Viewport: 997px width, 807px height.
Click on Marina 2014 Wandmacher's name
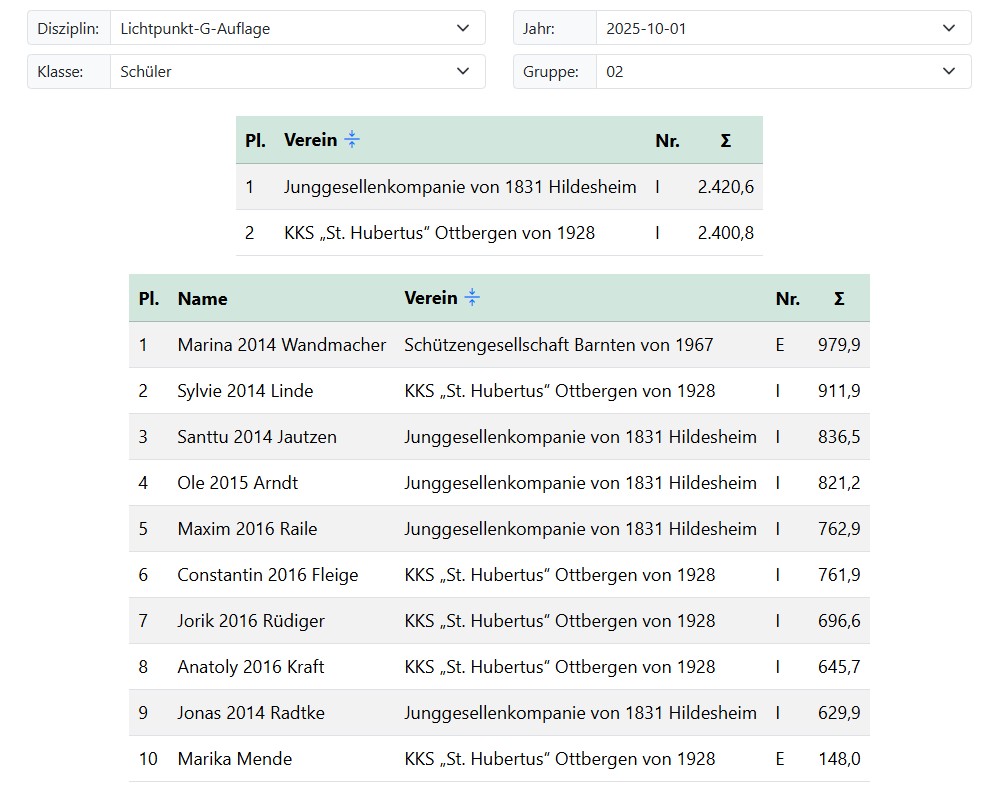click(x=281, y=345)
